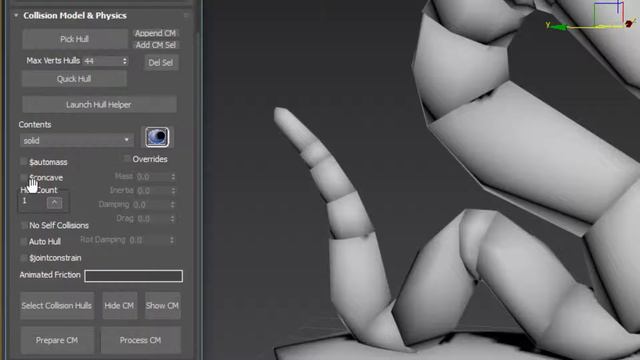Click the "Contents" label

[x=35, y=124]
